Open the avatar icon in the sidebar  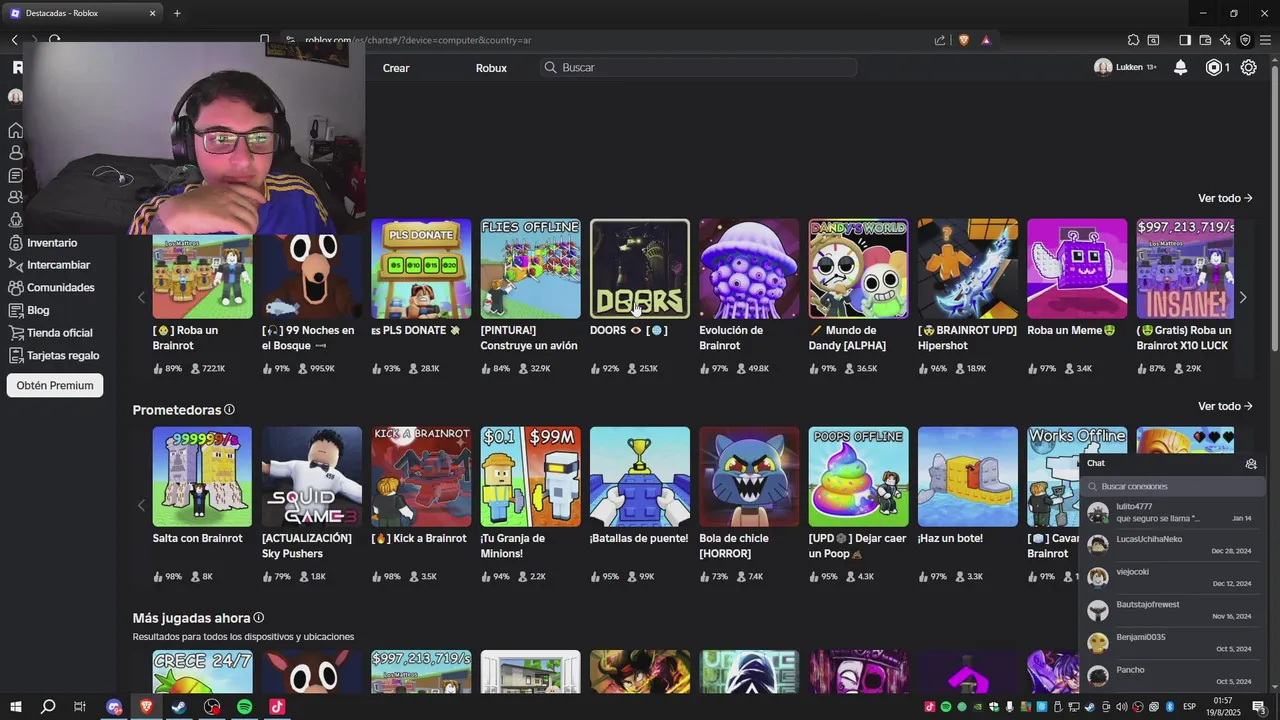16,220
